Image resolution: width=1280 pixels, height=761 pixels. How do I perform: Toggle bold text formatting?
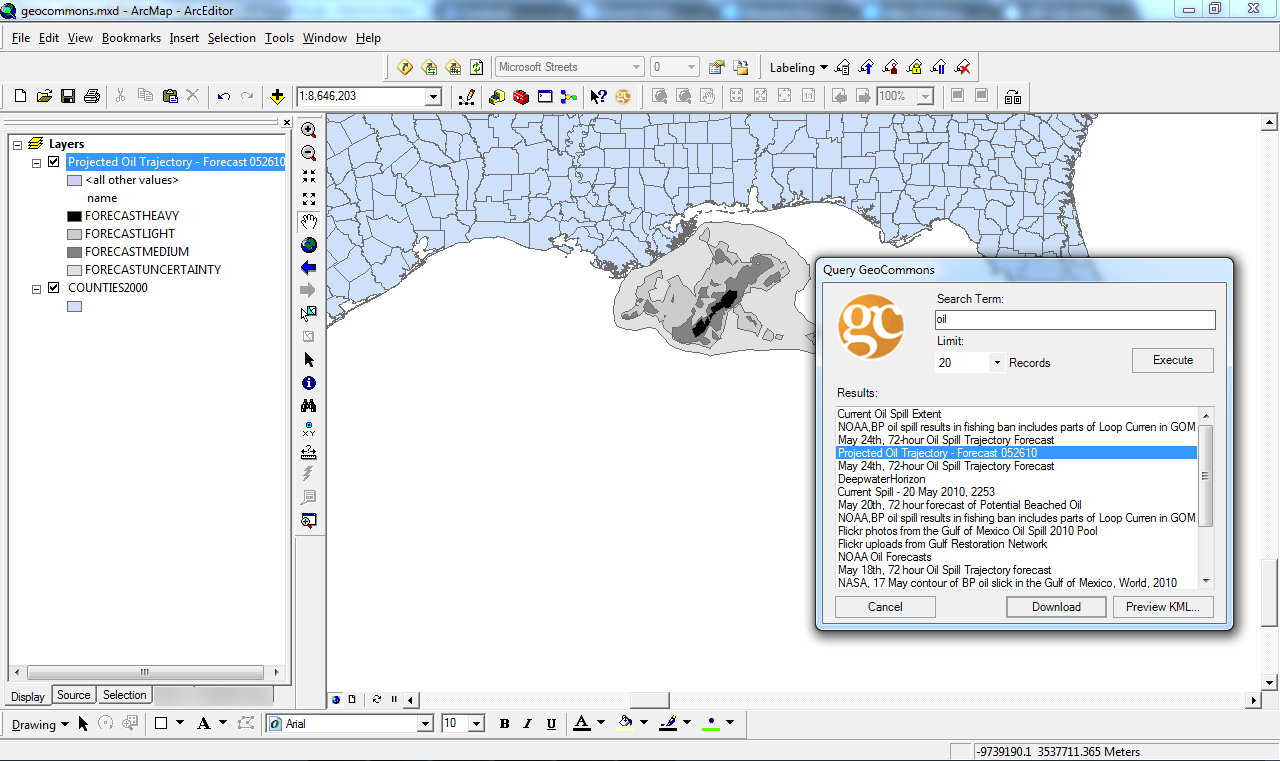(504, 724)
